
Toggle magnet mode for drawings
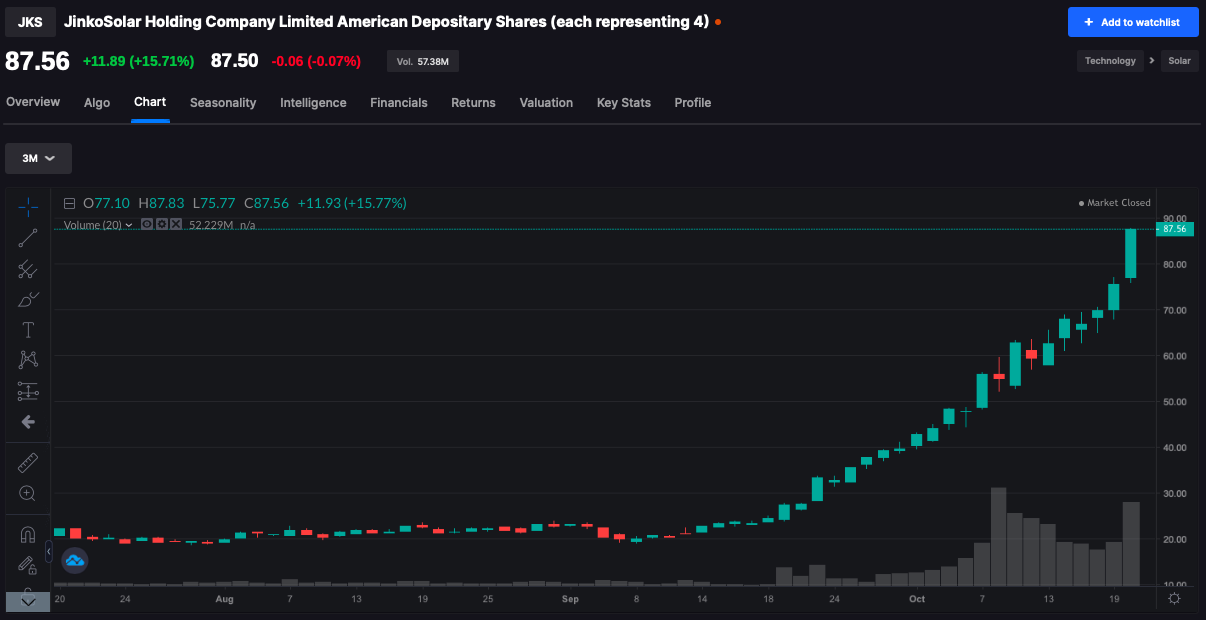tap(28, 536)
